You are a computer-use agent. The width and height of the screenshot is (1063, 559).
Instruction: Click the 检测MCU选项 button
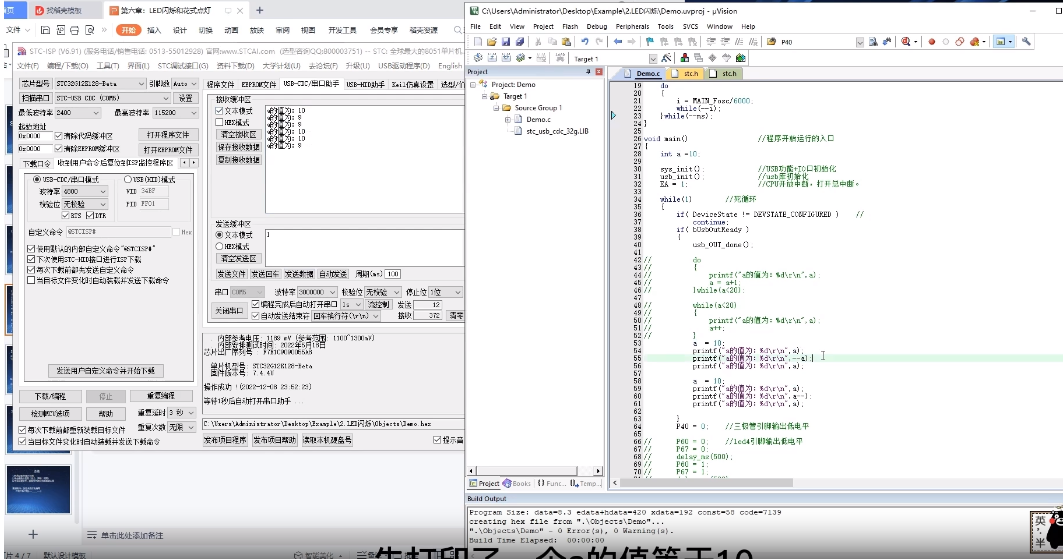(49, 413)
